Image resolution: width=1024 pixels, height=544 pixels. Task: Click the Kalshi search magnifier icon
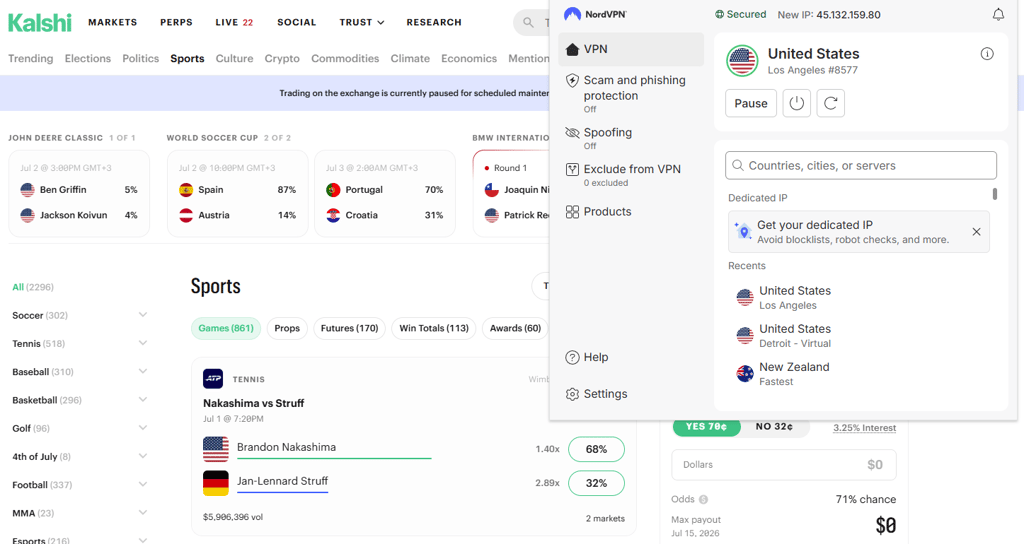pos(528,23)
